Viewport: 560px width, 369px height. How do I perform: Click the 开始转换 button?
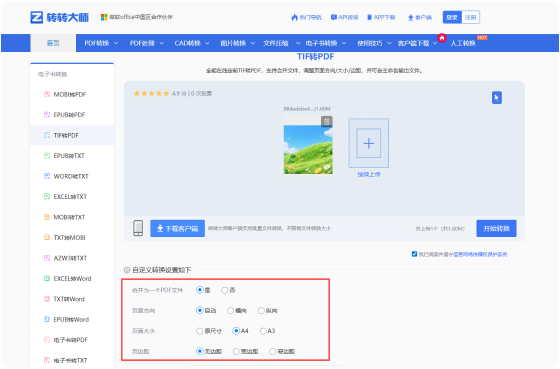[496, 228]
